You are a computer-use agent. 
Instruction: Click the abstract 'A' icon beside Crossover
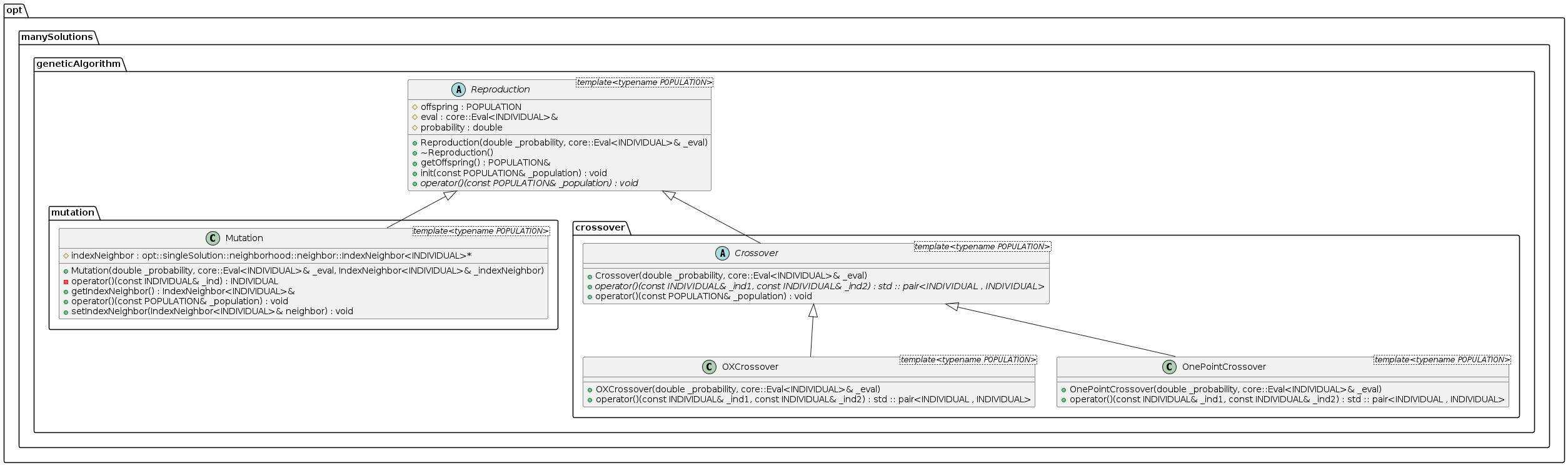[722, 253]
